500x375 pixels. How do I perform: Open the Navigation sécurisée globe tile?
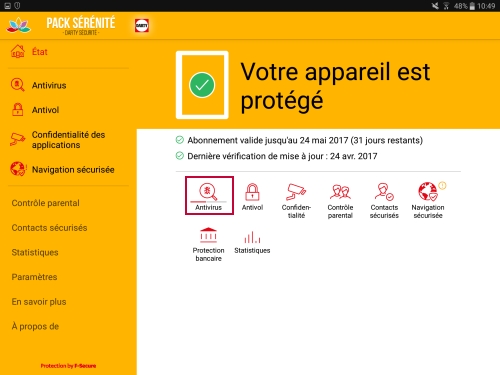[428, 201]
